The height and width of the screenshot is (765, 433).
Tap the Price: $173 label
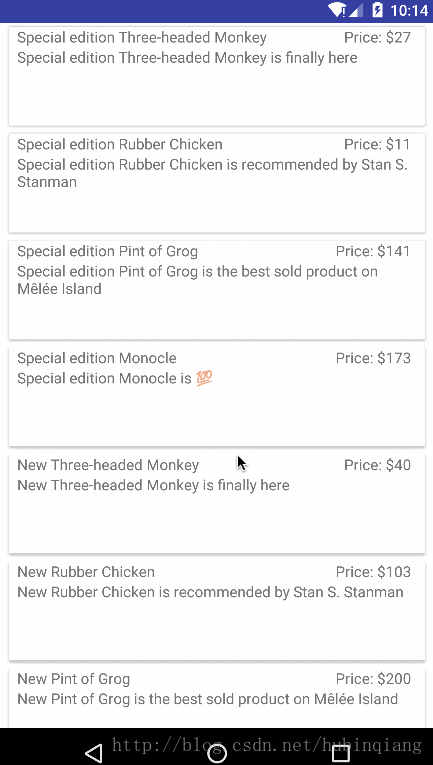coord(373,358)
